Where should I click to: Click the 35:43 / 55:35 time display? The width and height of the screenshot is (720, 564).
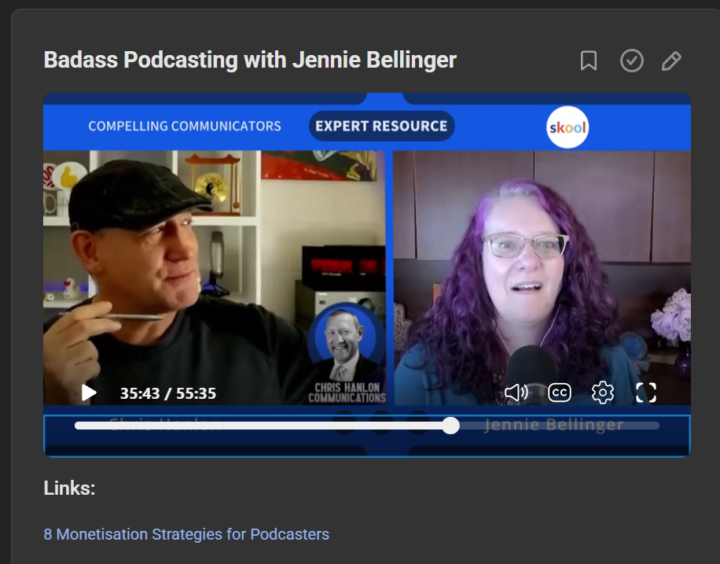tap(168, 393)
